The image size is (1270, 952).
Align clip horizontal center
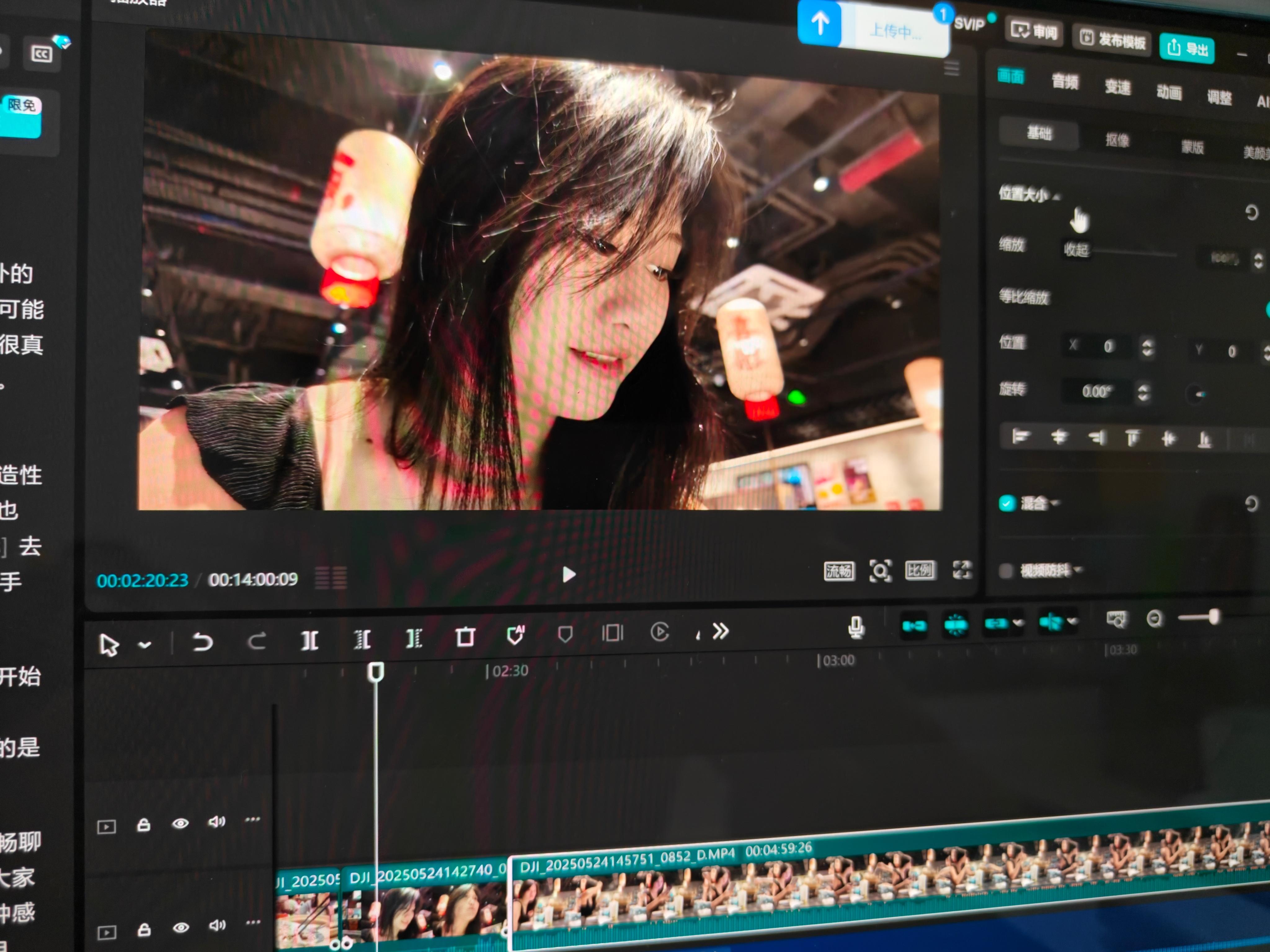1059,438
